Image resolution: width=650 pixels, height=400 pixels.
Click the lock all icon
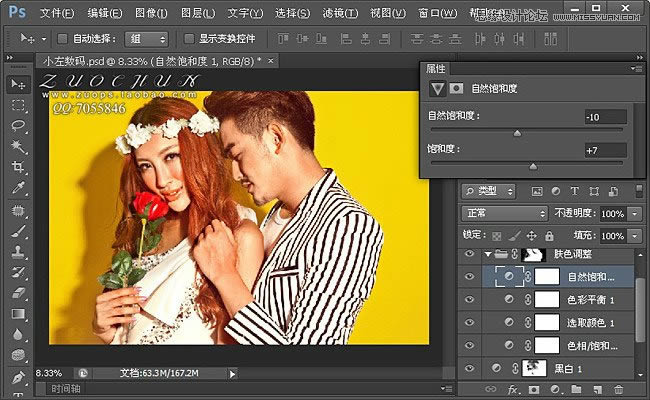click(549, 236)
